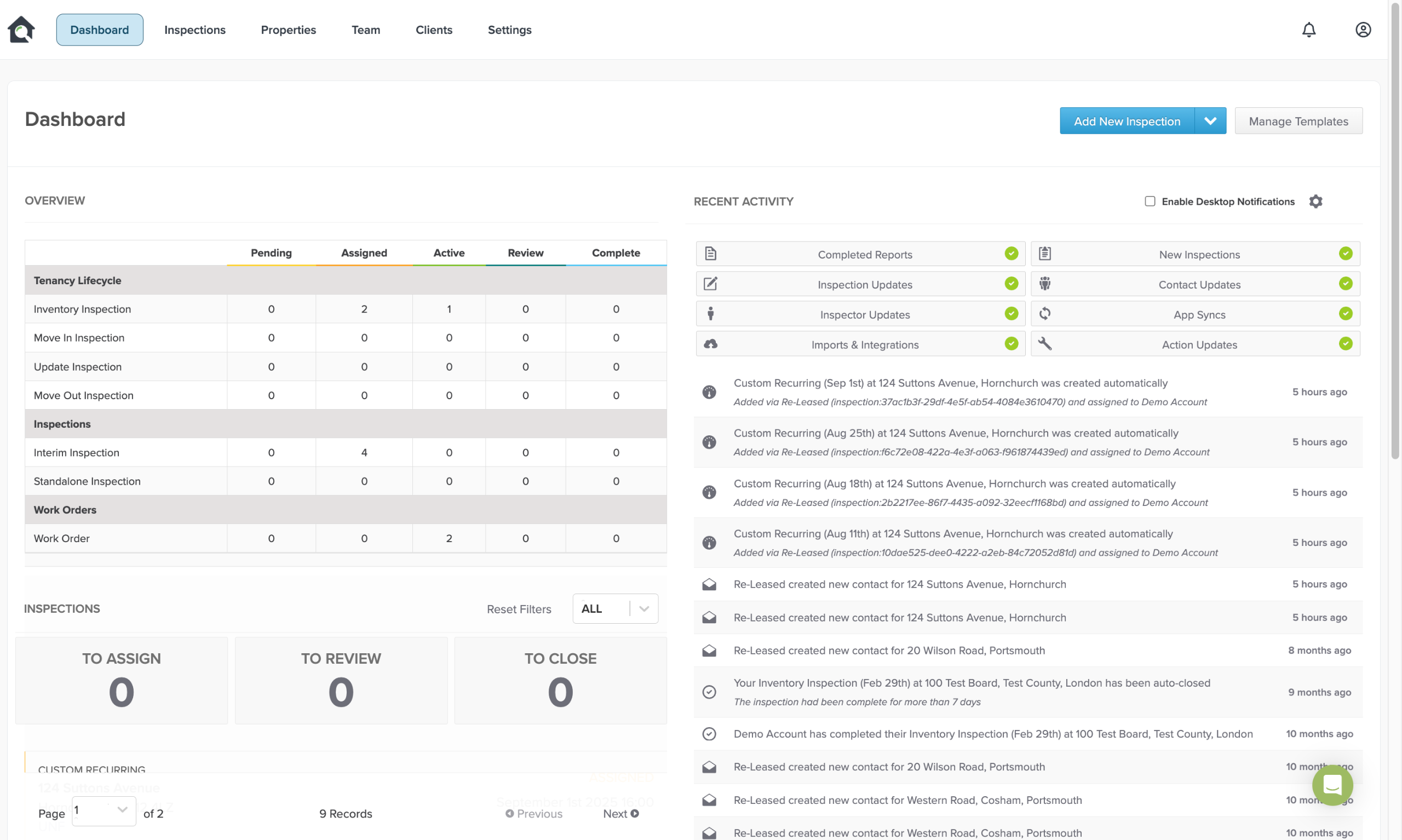Go to the Inspections tab
Viewport: 1402px width, 840px height.
pyautogui.click(x=195, y=30)
